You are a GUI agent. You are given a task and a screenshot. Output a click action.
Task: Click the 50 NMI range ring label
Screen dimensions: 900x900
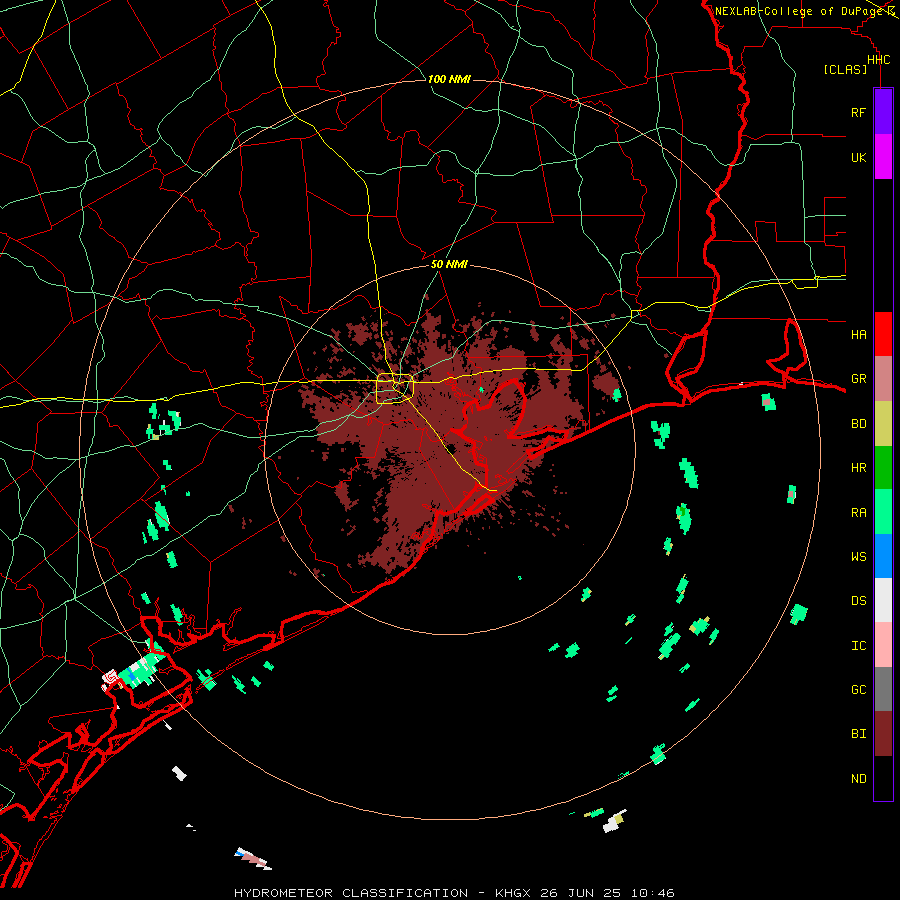pyautogui.click(x=449, y=264)
